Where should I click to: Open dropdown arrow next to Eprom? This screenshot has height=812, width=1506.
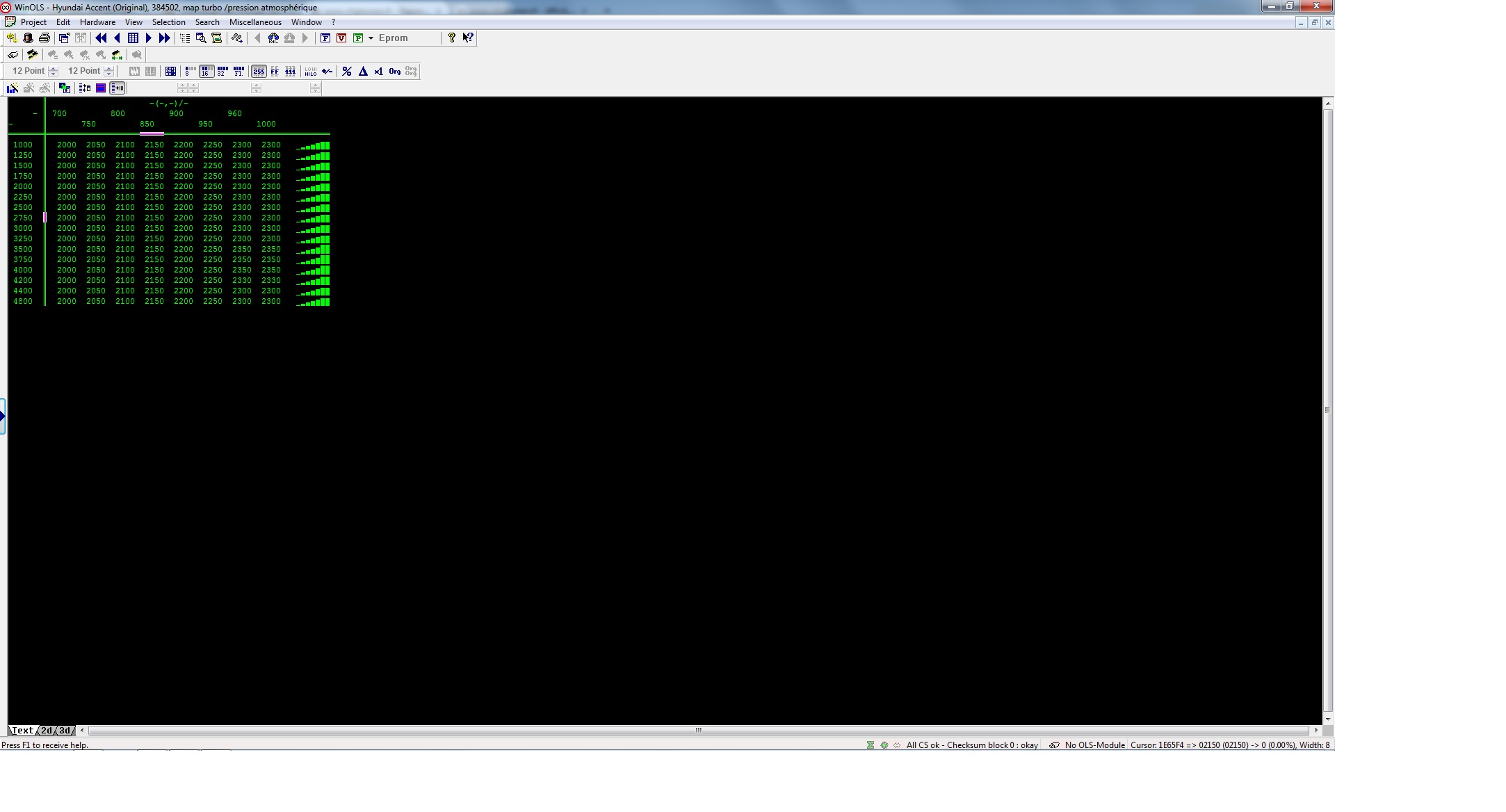[371, 38]
